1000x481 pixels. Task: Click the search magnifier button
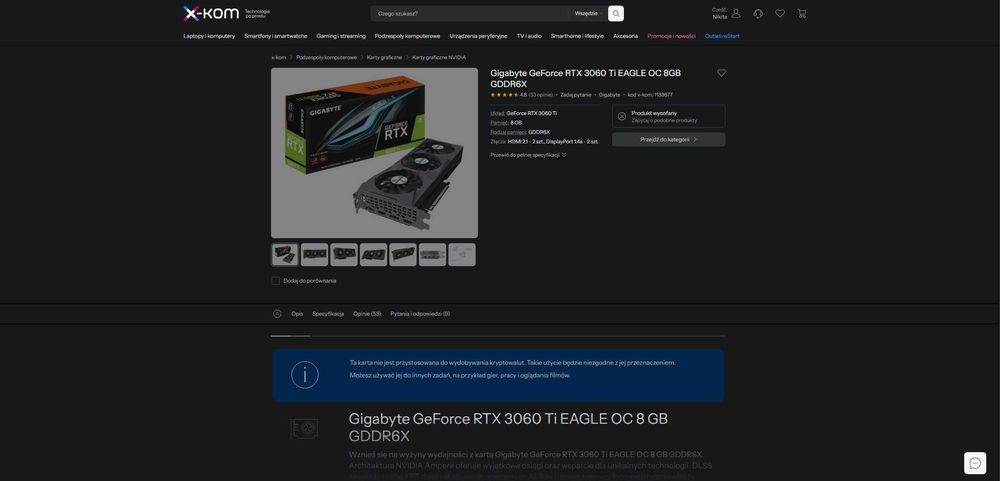(615, 13)
